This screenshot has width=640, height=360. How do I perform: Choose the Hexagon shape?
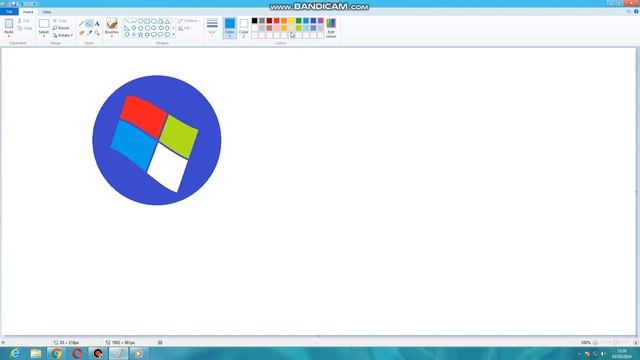pyautogui.click(x=147, y=28)
